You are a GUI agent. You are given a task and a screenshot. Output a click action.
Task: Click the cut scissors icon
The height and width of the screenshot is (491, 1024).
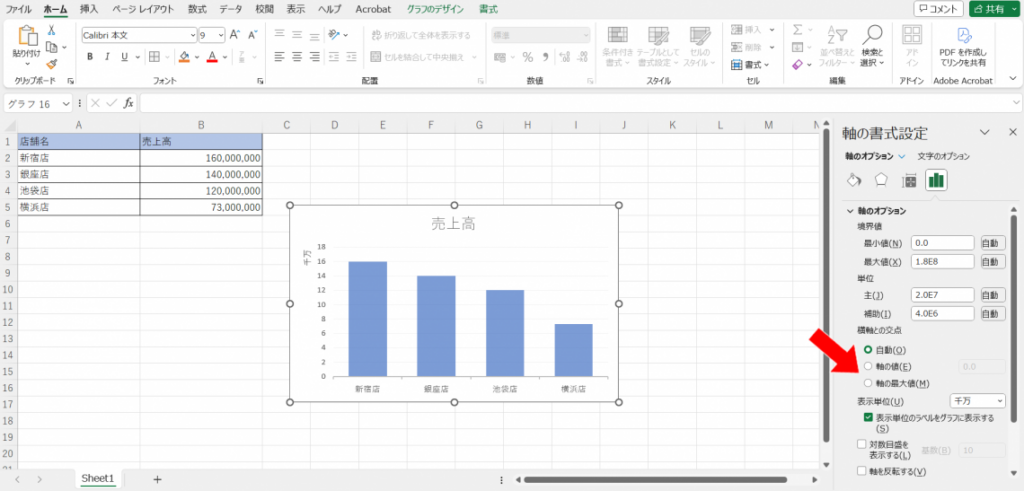click(52, 31)
